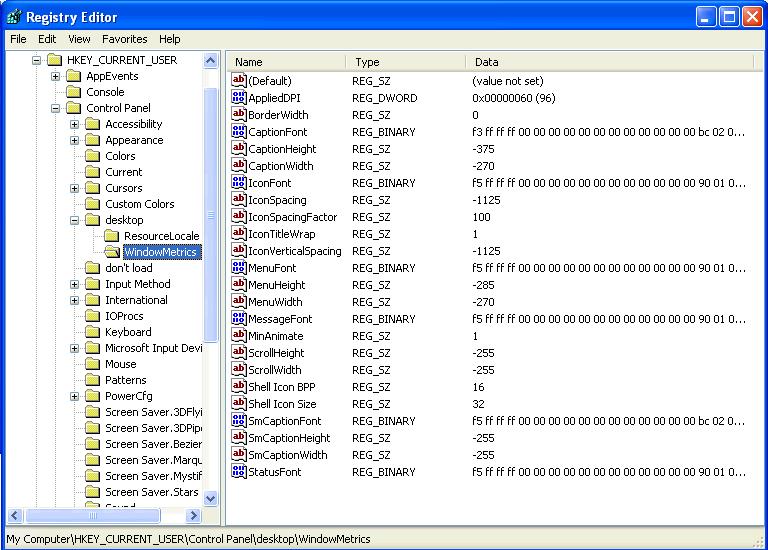Select the IconTitleWrap value name
Image resolution: width=768 pixels, height=550 pixels.
coord(282,234)
